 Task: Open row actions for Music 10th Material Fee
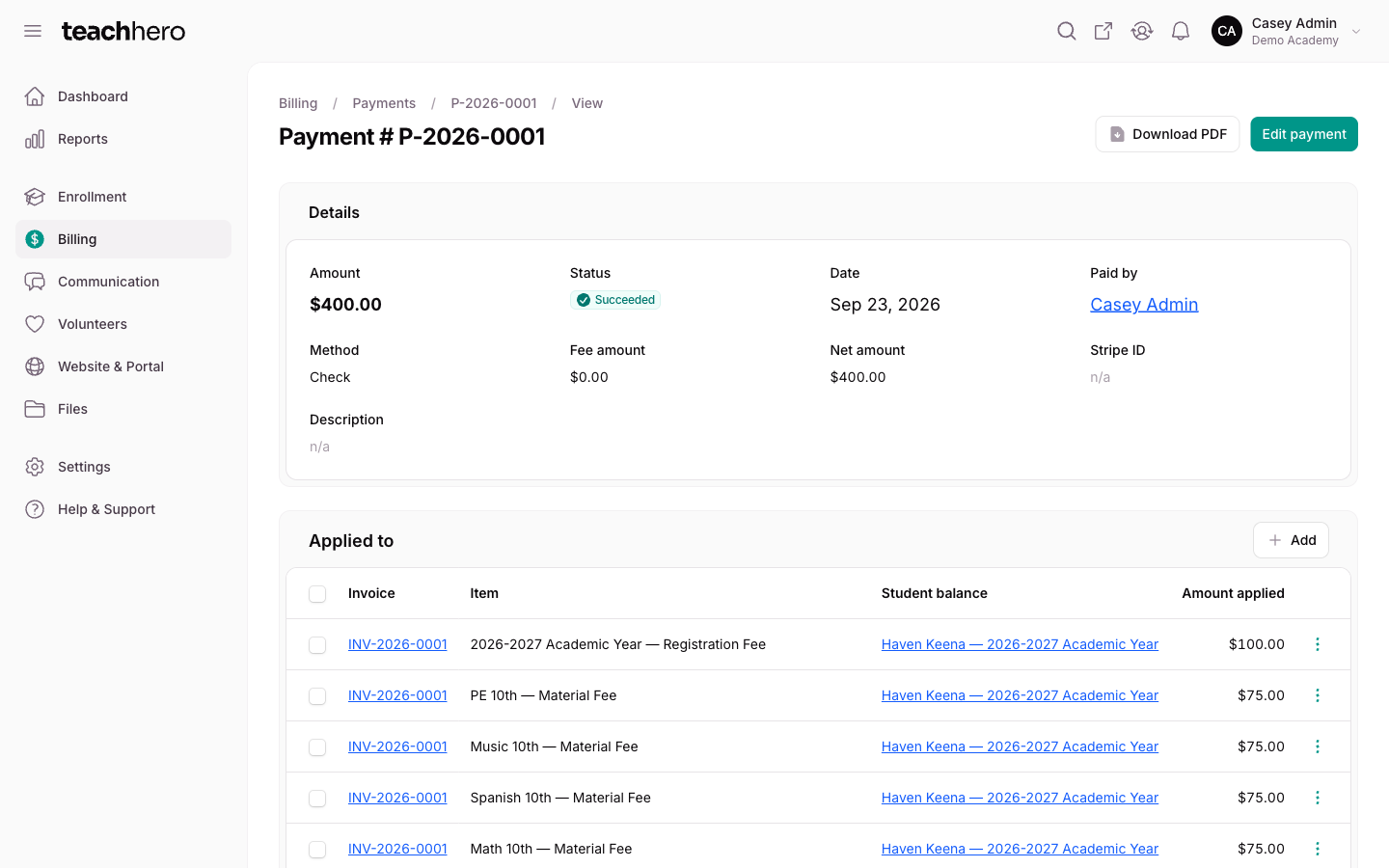click(1318, 746)
